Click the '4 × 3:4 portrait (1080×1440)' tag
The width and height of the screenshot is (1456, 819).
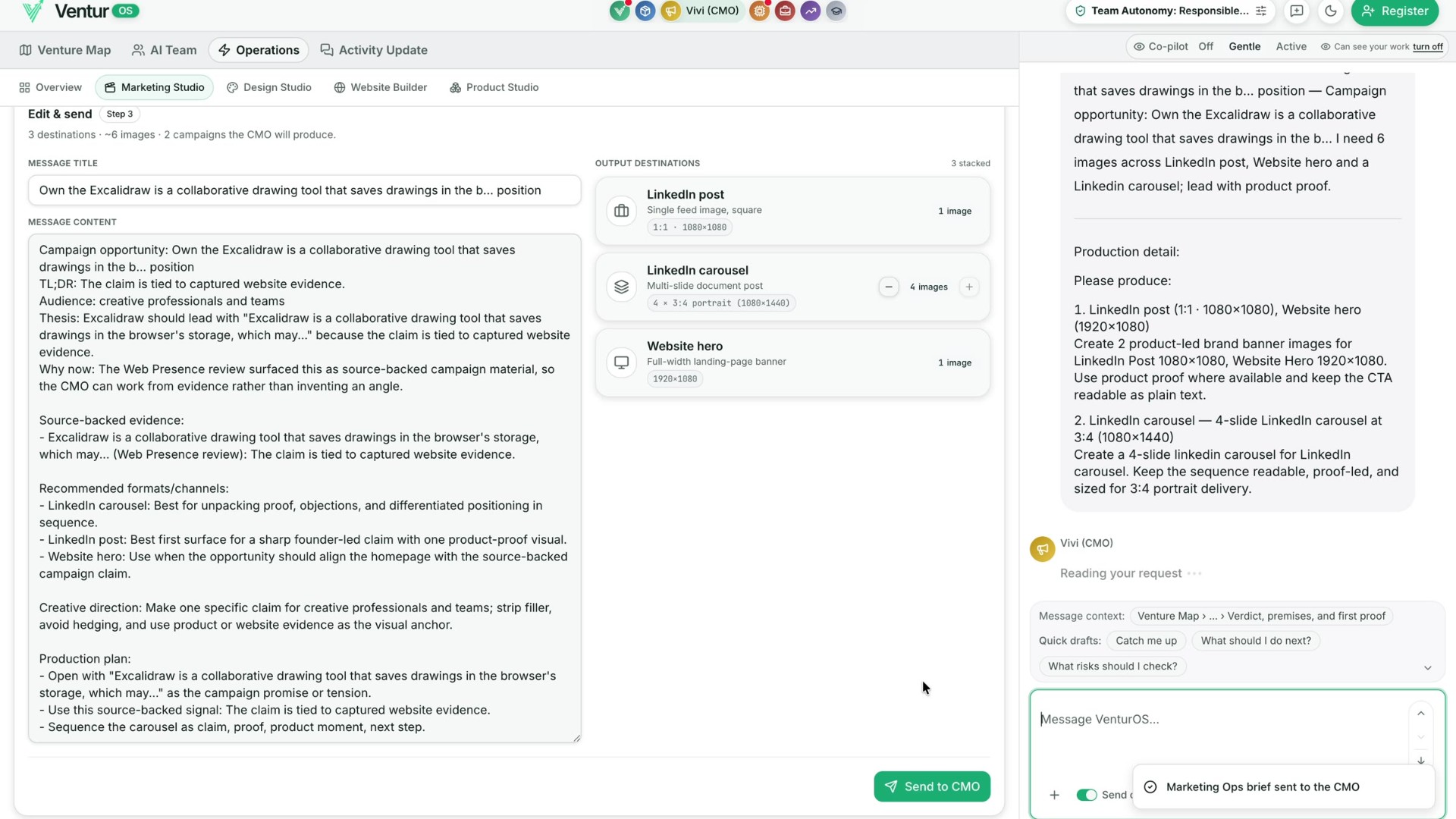coord(721,303)
